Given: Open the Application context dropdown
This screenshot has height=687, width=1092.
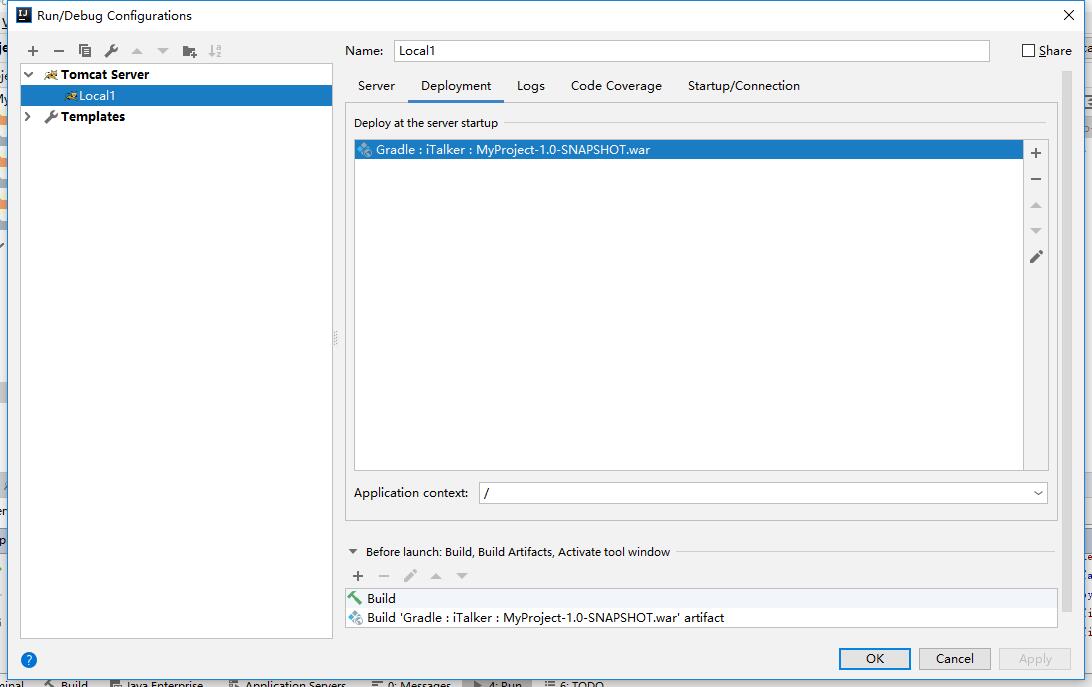Looking at the screenshot, I should click(1038, 493).
